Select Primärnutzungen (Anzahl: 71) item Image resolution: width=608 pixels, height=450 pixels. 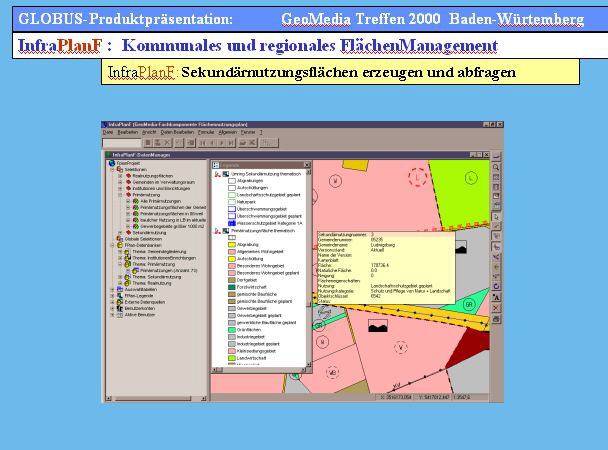tap(169, 271)
